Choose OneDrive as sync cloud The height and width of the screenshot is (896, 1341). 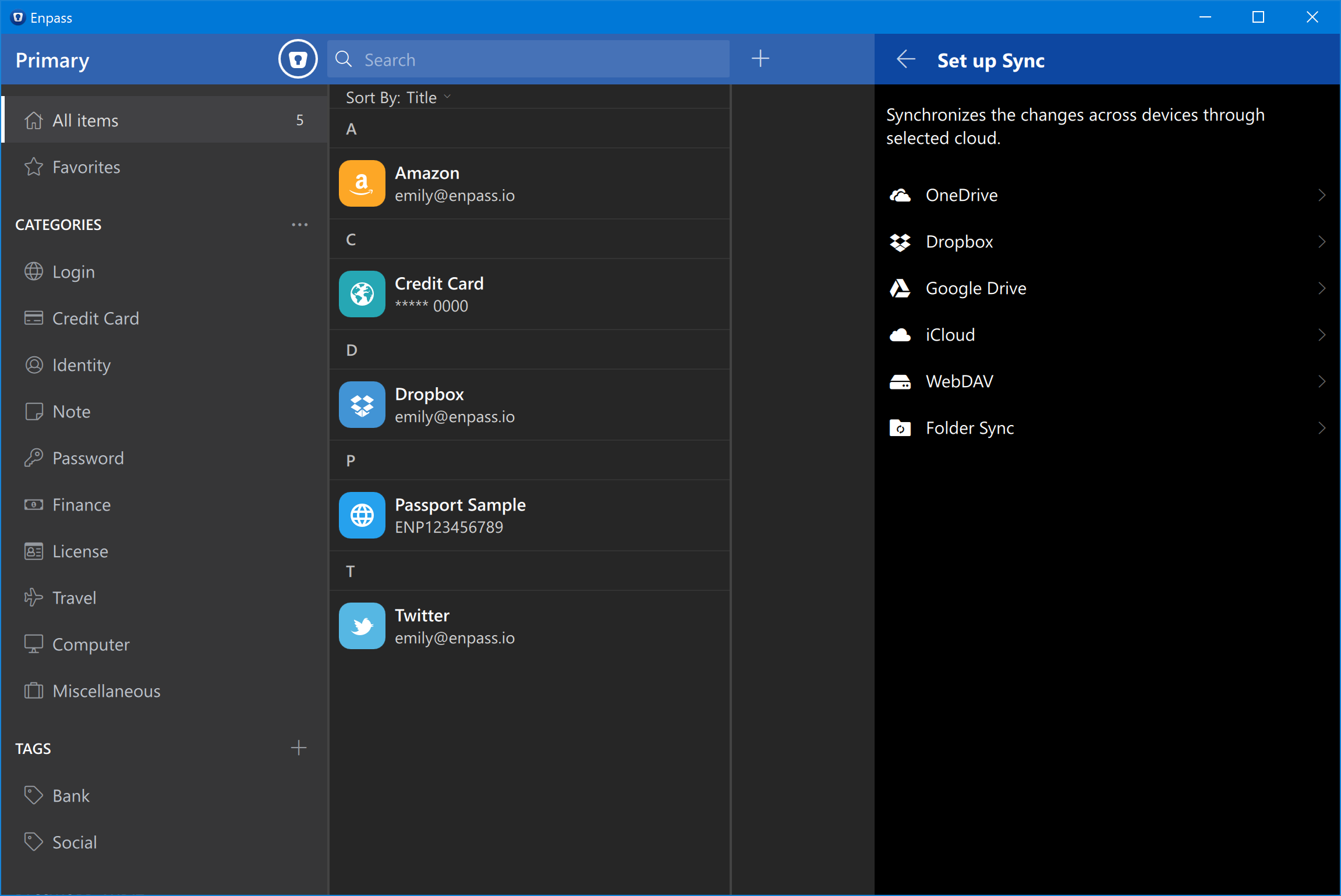pos(1107,195)
